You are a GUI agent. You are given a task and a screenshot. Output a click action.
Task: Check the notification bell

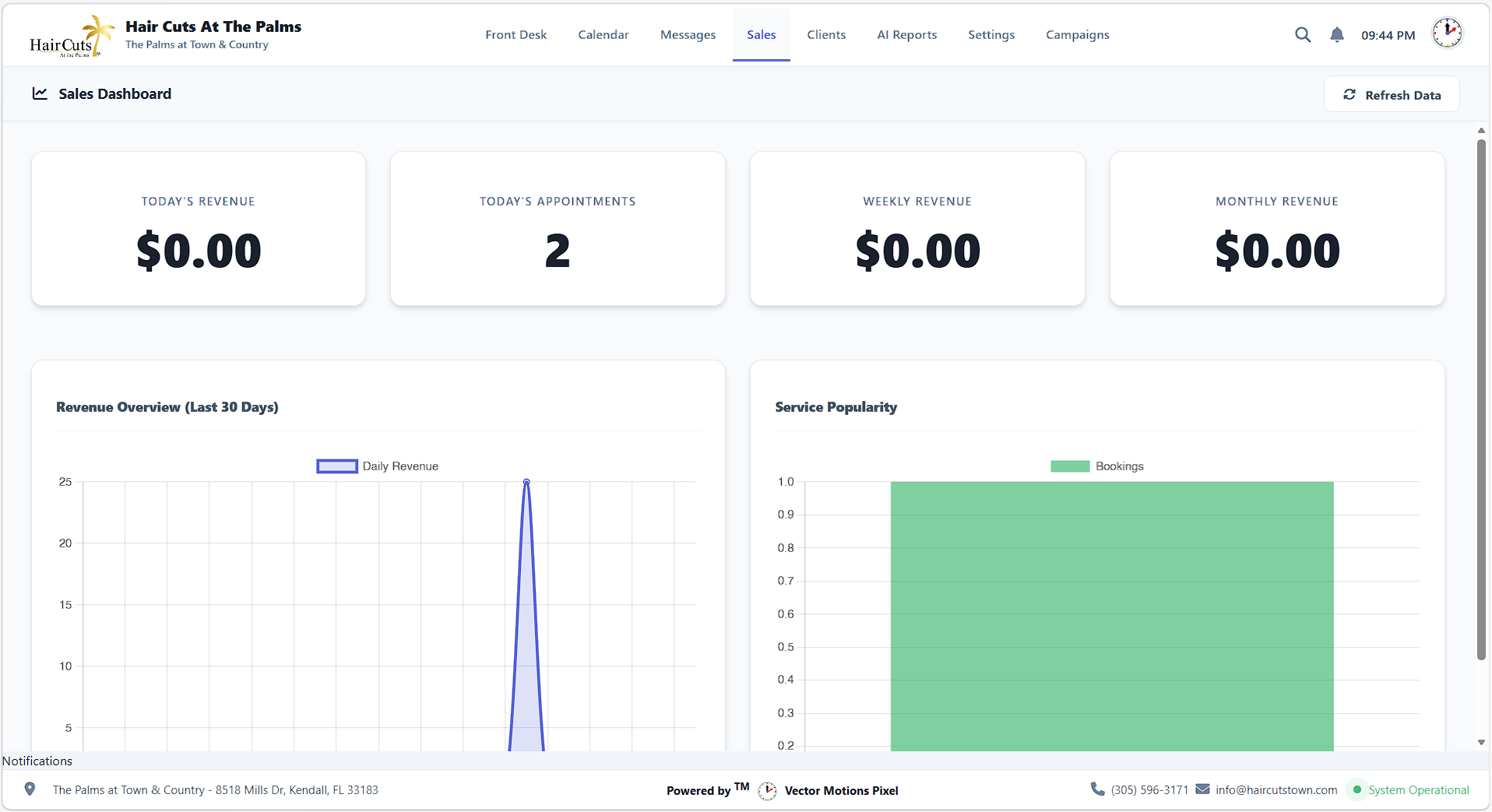point(1336,34)
